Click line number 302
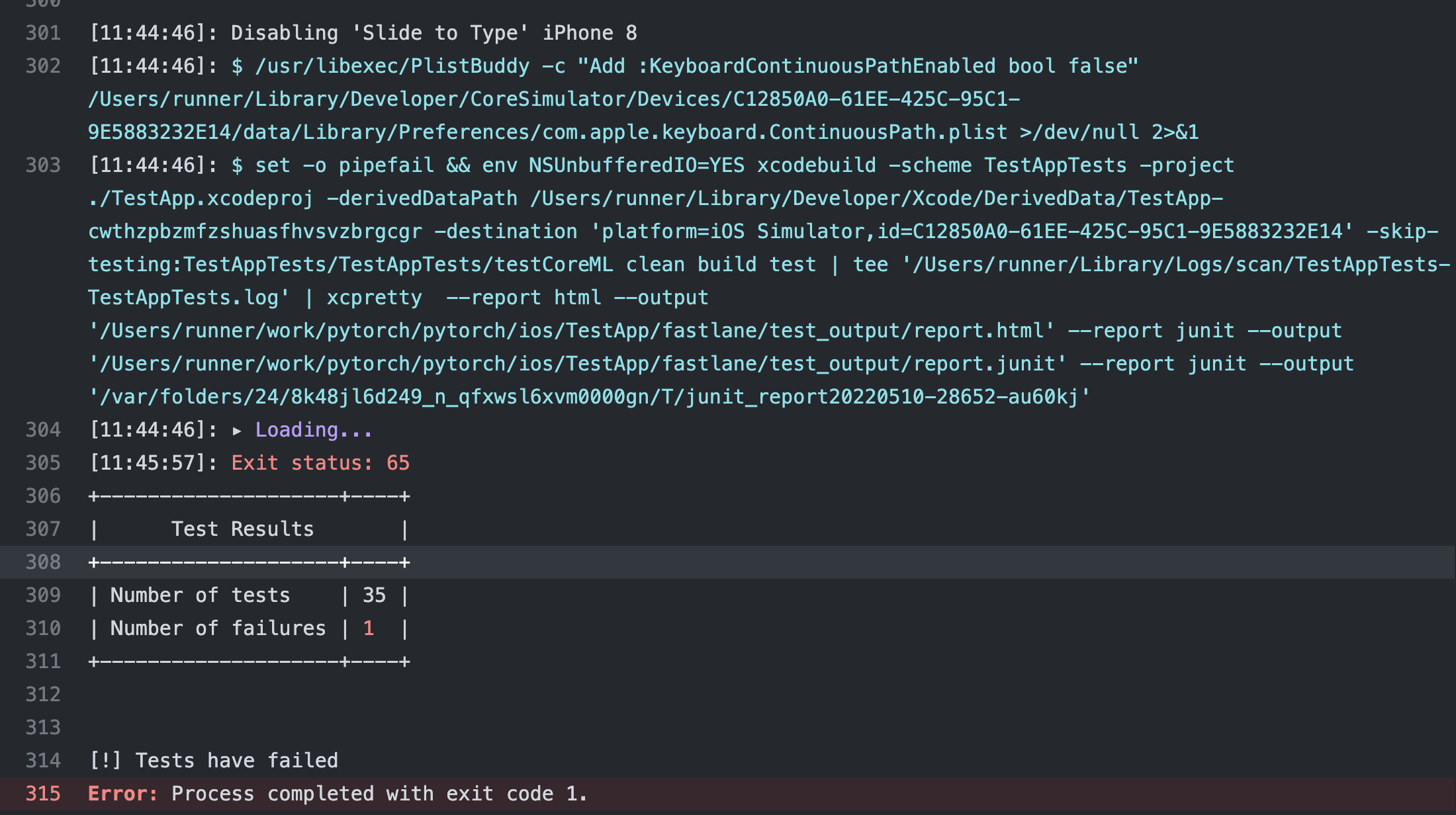 click(x=43, y=66)
